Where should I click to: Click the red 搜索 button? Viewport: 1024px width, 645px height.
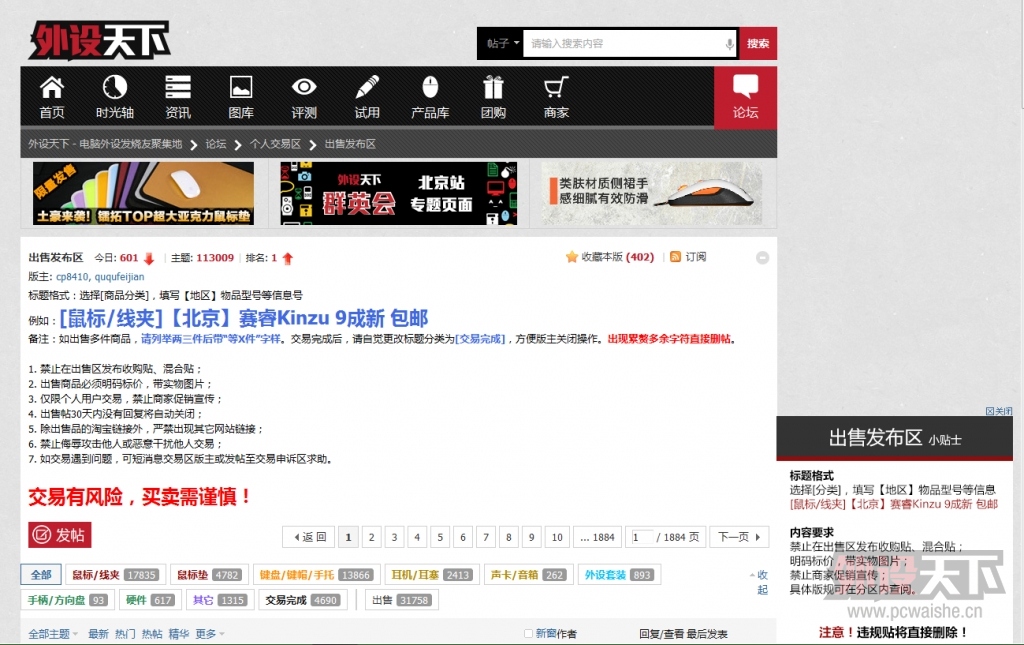tap(758, 44)
